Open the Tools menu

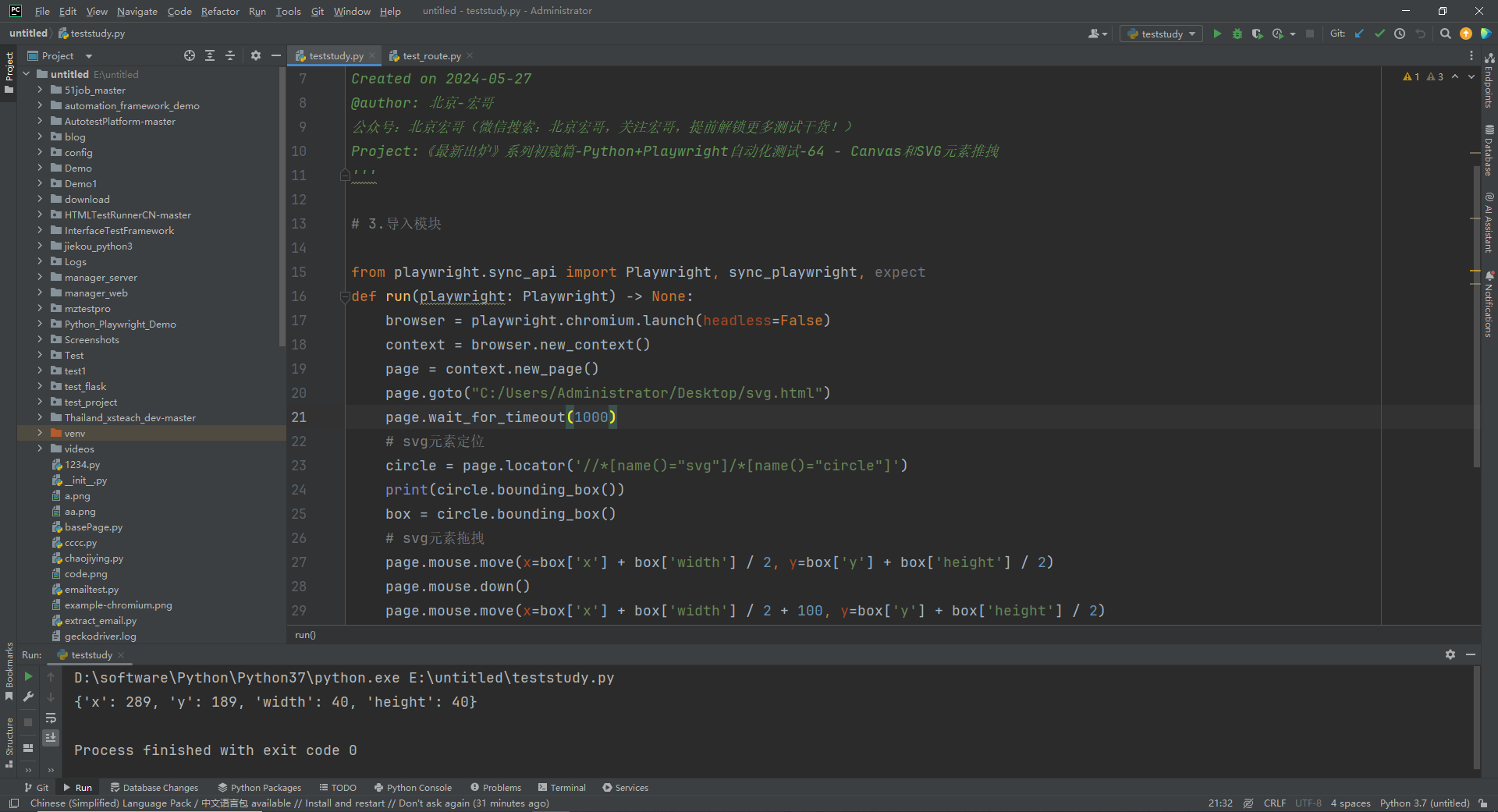click(x=288, y=11)
